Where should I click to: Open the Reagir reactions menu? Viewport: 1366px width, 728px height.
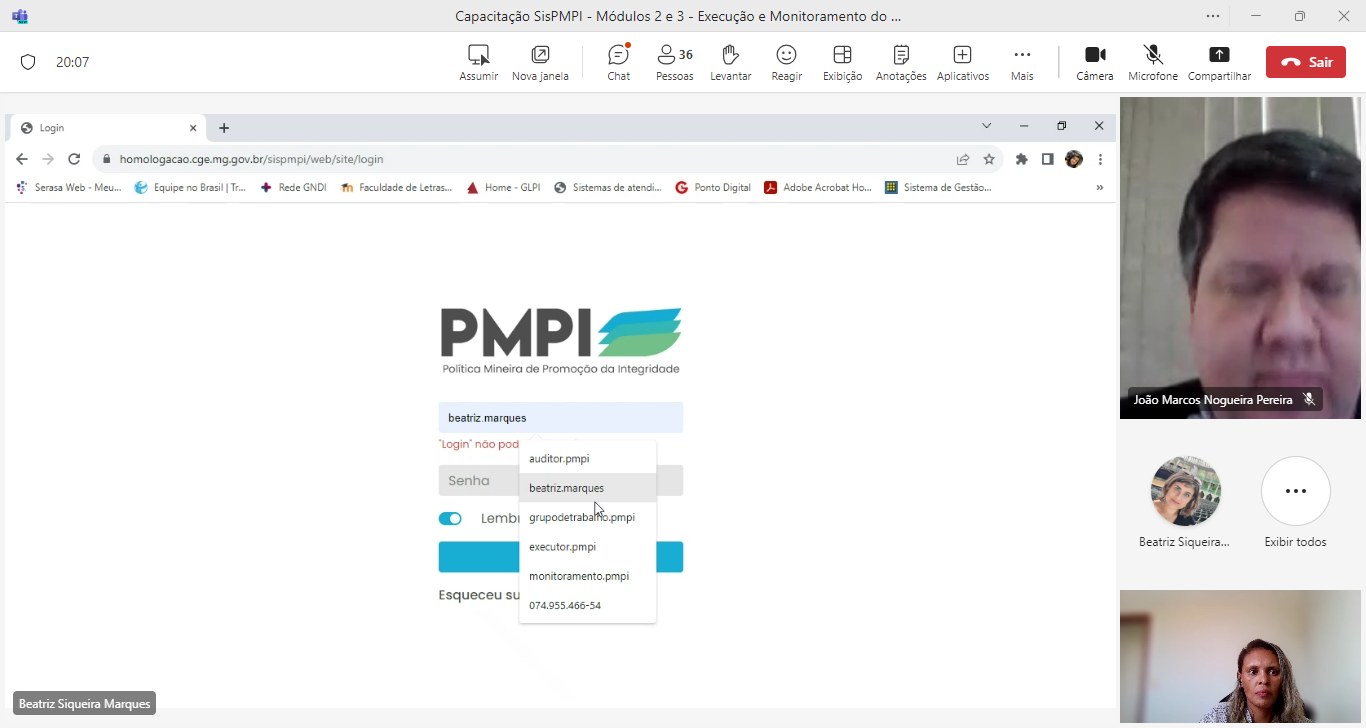tap(787, 62)
